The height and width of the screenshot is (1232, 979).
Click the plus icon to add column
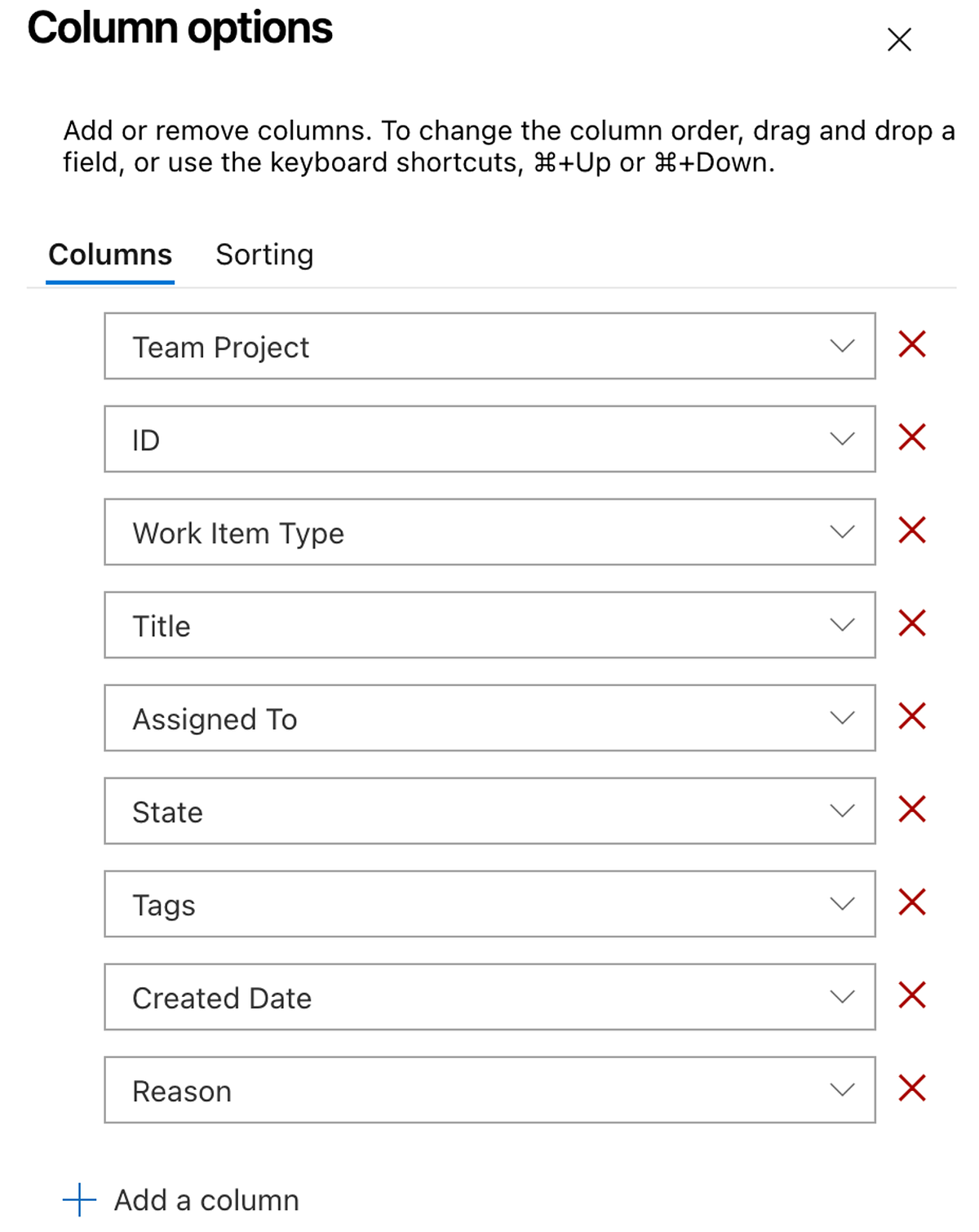coord(79,1200)
